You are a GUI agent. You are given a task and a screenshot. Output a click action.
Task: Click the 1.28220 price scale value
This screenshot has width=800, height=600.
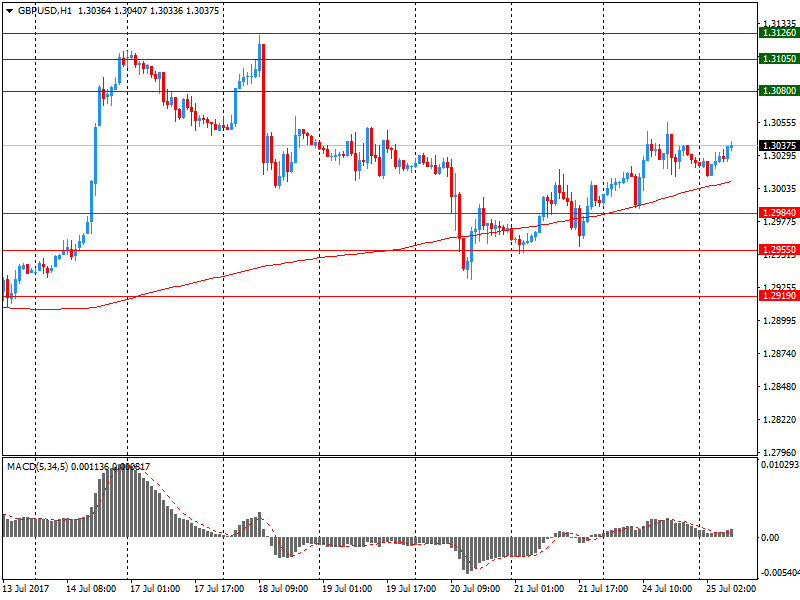pos(780,420)
